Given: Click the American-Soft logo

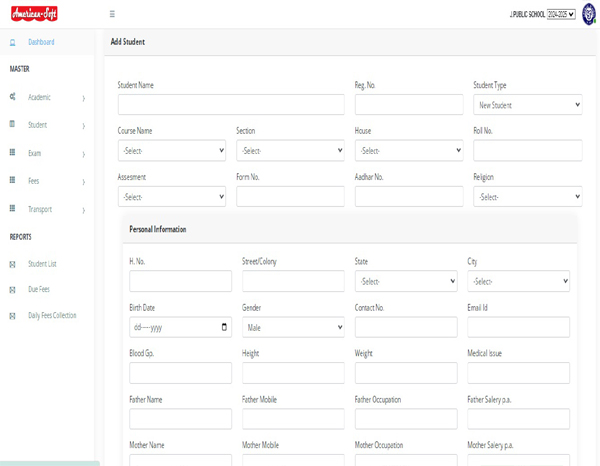Looking at the screenshot, I should (x=34, y=14).
